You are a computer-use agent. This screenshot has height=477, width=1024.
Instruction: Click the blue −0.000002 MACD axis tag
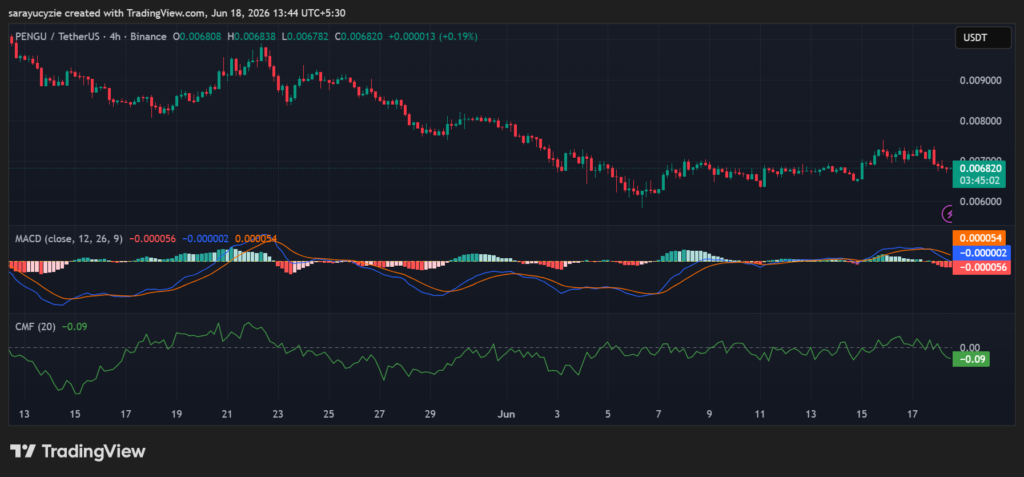pos(982,253)
